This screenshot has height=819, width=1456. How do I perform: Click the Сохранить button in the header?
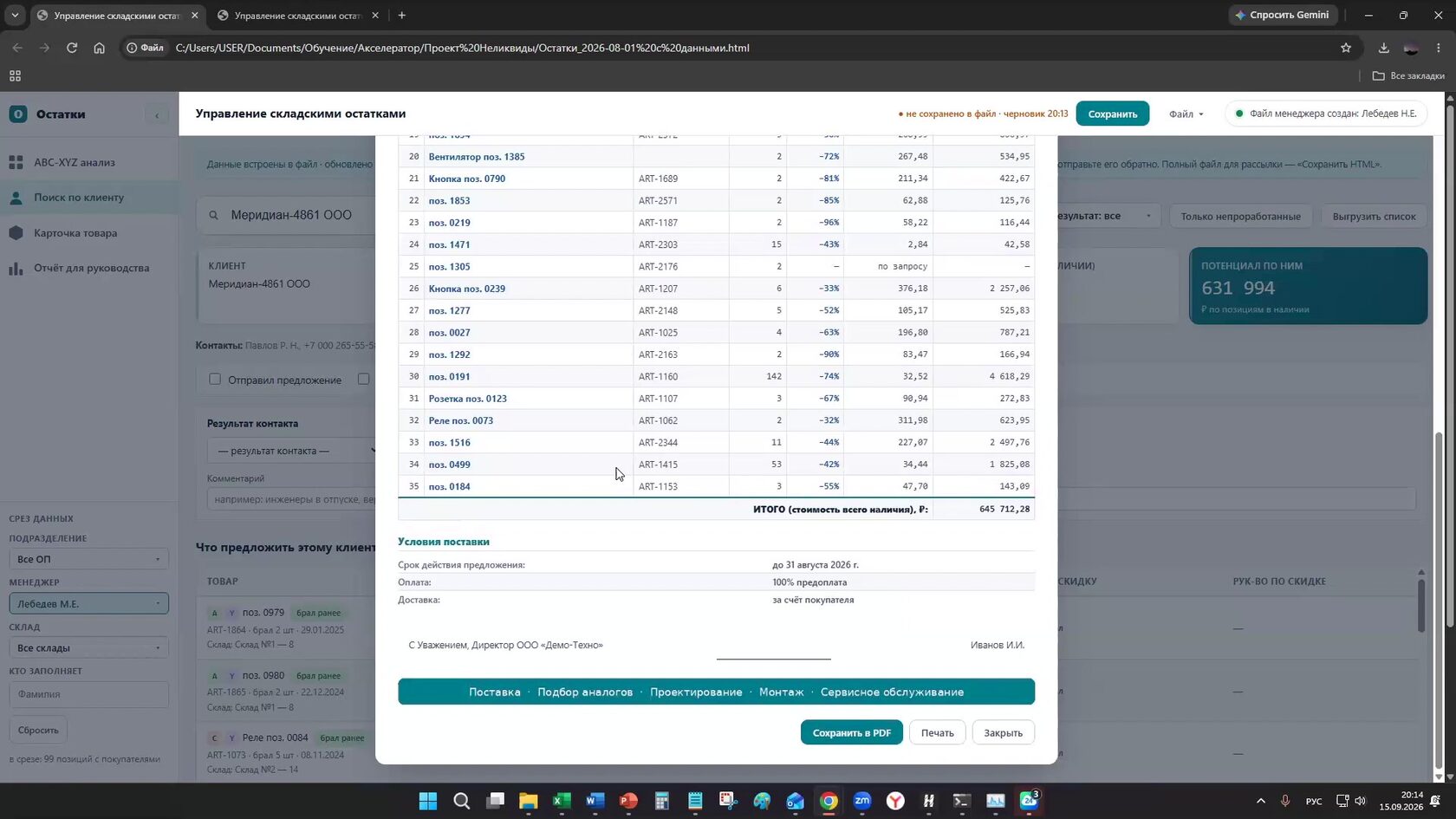click(x=1113, y=114)
